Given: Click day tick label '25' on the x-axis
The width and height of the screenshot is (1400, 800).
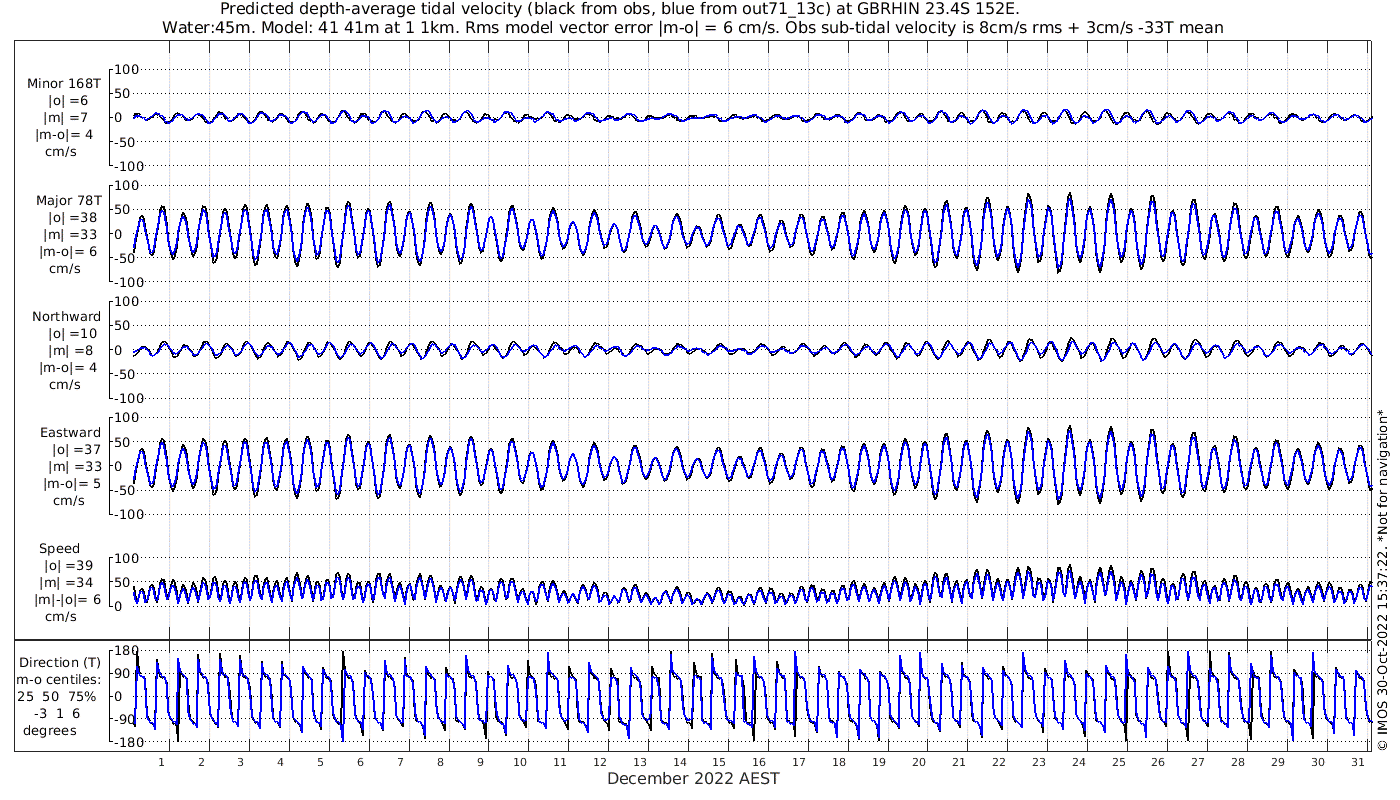Looking at the screenshot, I should pyautogui.click(x=1119, y=762).
